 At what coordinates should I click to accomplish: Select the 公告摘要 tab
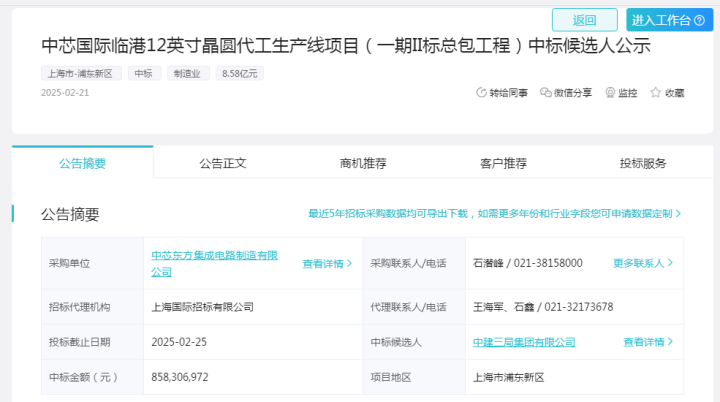click(x=83, y=163)
